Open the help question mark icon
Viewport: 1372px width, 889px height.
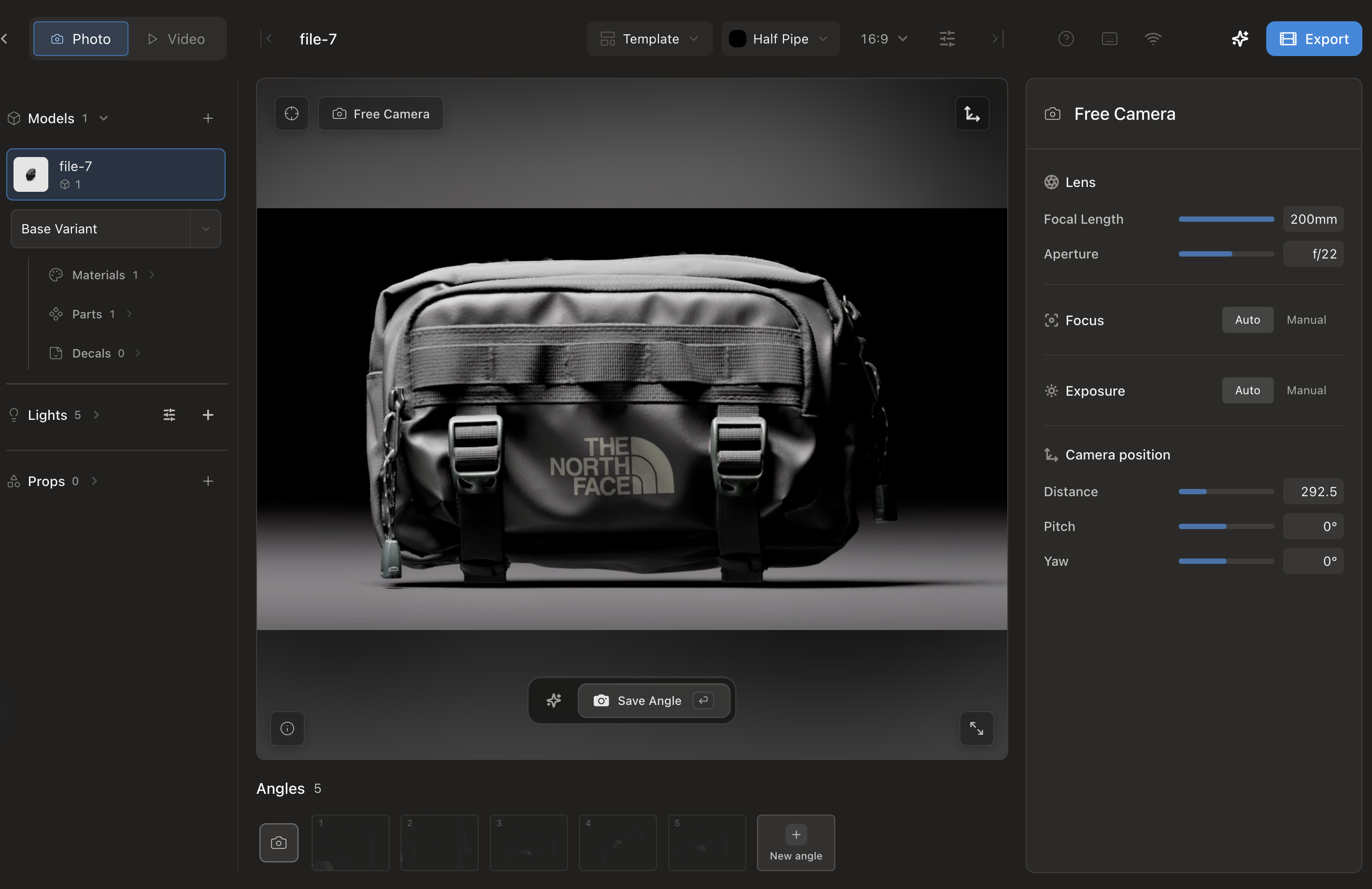(x=1066, y=39)
